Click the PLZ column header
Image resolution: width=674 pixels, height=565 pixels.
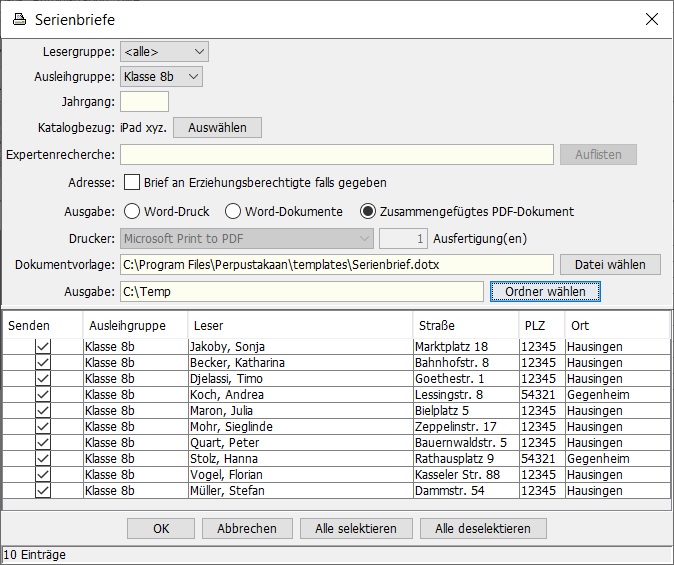(540, 325)
